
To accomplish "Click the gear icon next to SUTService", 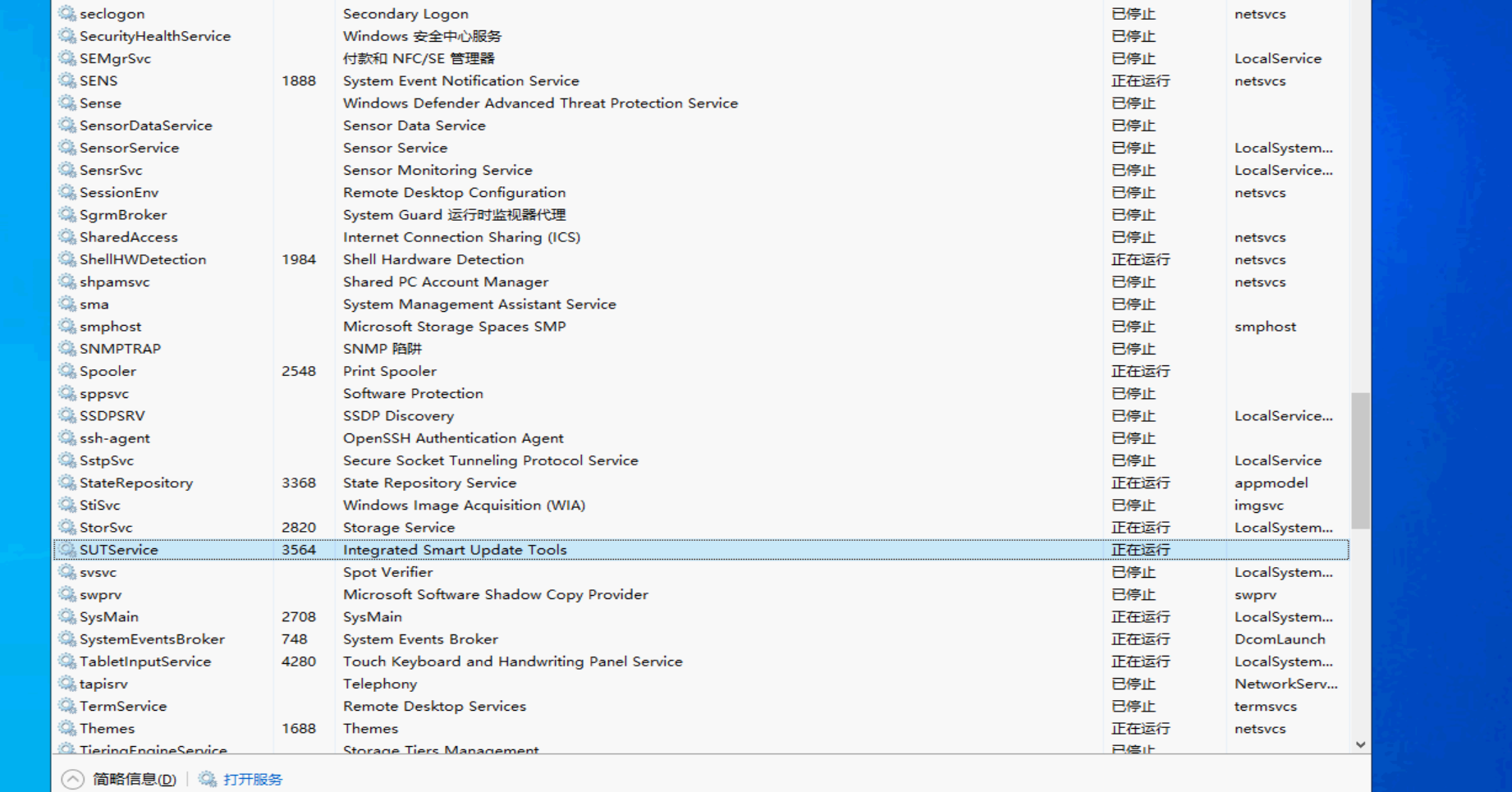I will tap(67, 550).
